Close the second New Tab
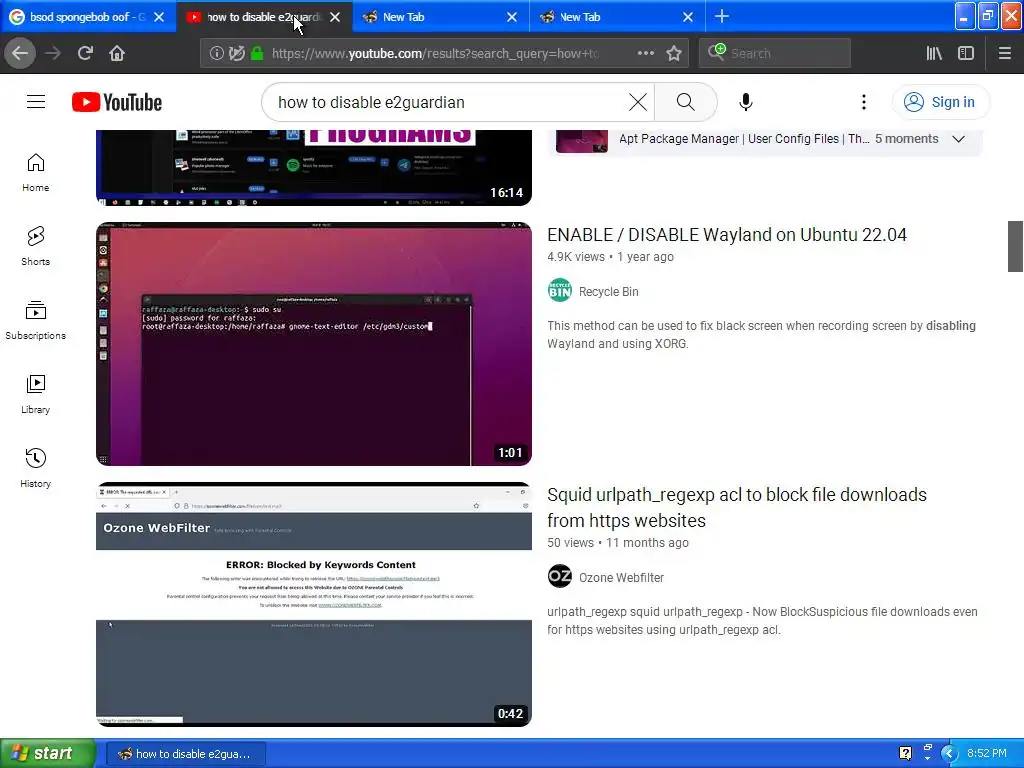1024x768 pixels. click(688, 17)
